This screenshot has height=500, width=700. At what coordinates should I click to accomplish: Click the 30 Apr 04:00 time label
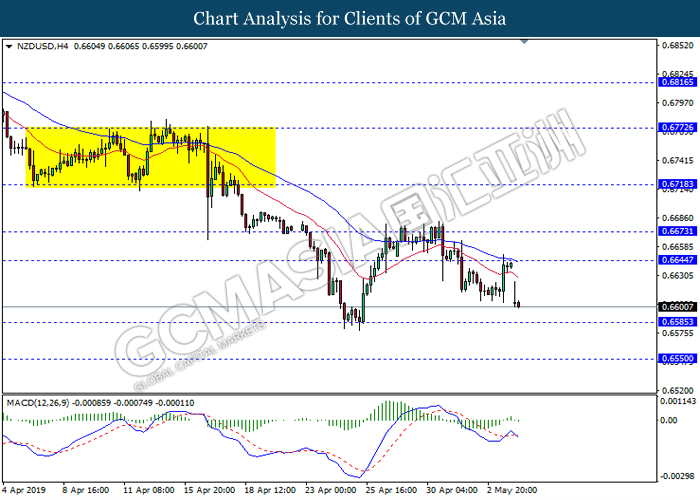(452, 490)
